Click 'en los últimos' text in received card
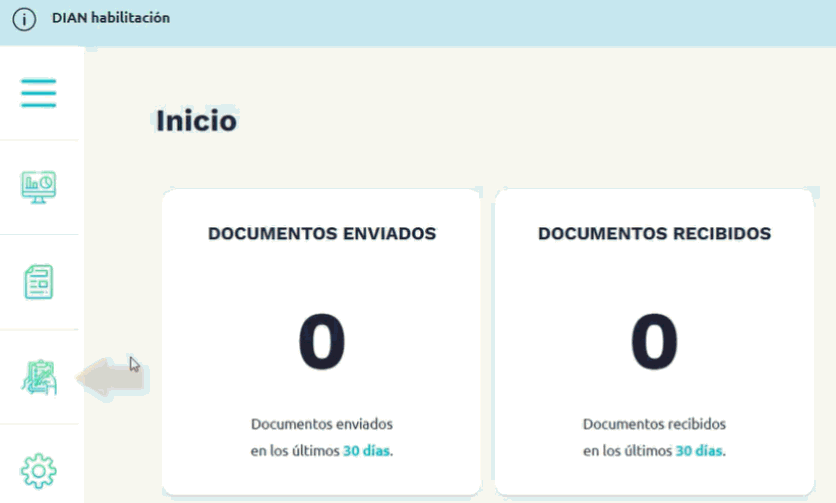Image resolution: width=836 pixels, height=503 pixels. coord(627,451)
